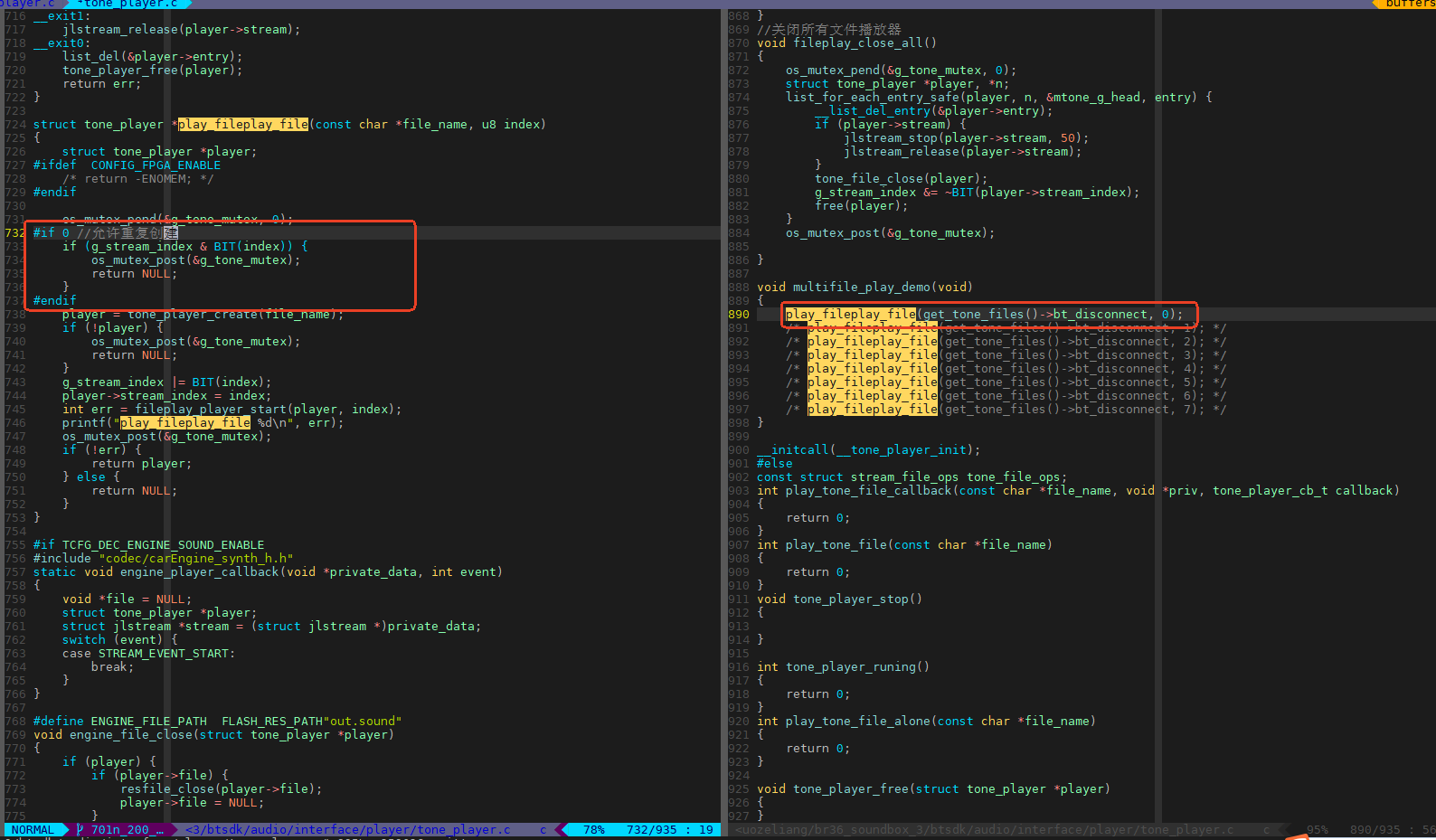Viewport: 1436px width, 840px height.
Task: Click the printf call on line 746
Action: (203, 423)
